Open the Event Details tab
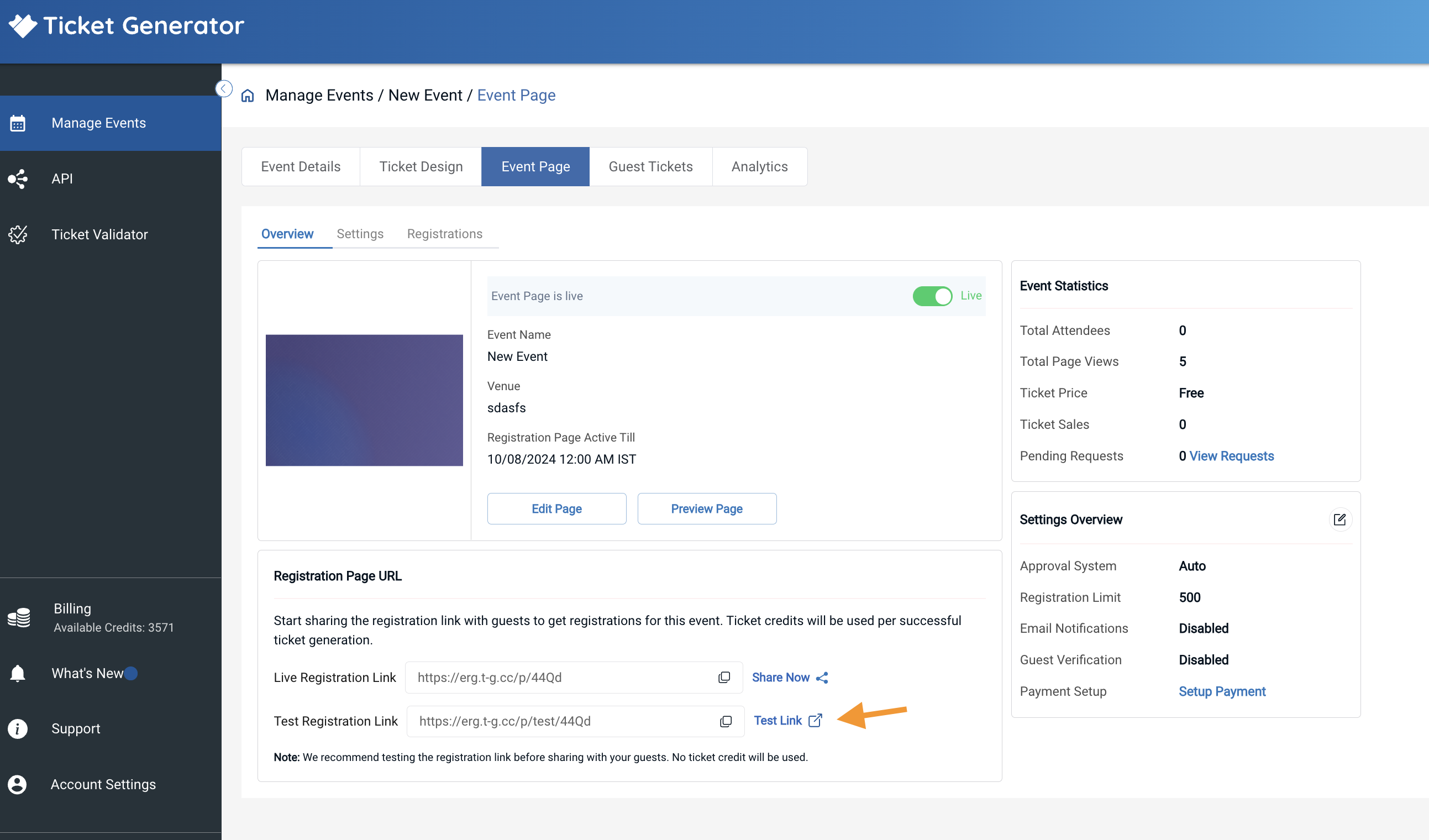Viewport: 1429px width, 840px height. pos(301,167)
